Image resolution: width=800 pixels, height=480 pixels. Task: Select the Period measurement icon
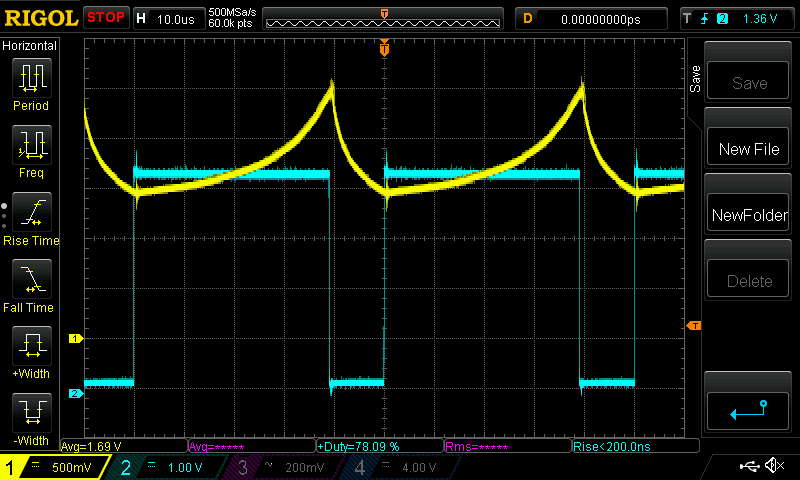(x=31, y=83)
